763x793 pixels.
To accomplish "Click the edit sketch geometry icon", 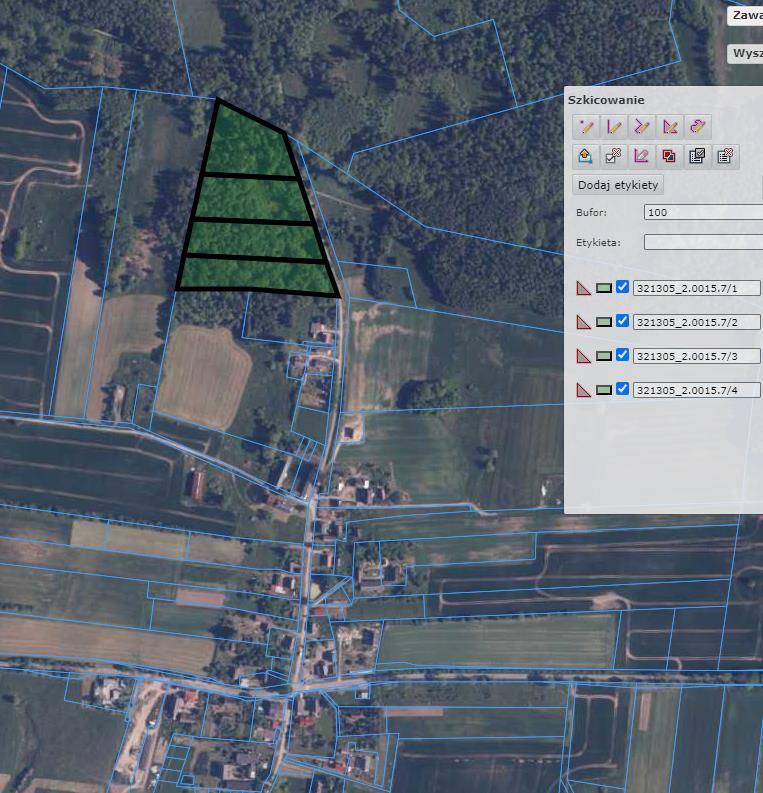I will coord(642,156).
